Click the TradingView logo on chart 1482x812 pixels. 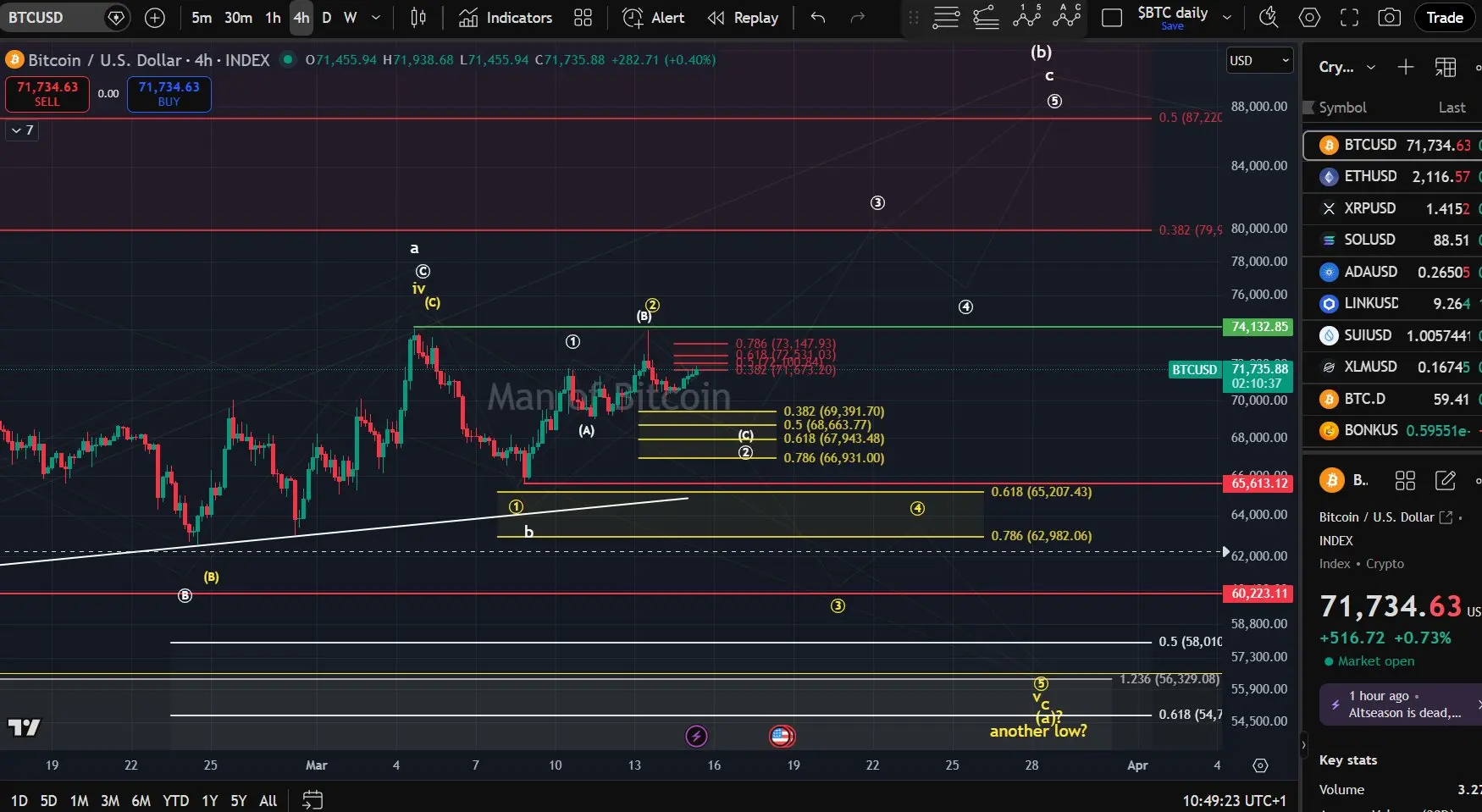click(24, 727)
